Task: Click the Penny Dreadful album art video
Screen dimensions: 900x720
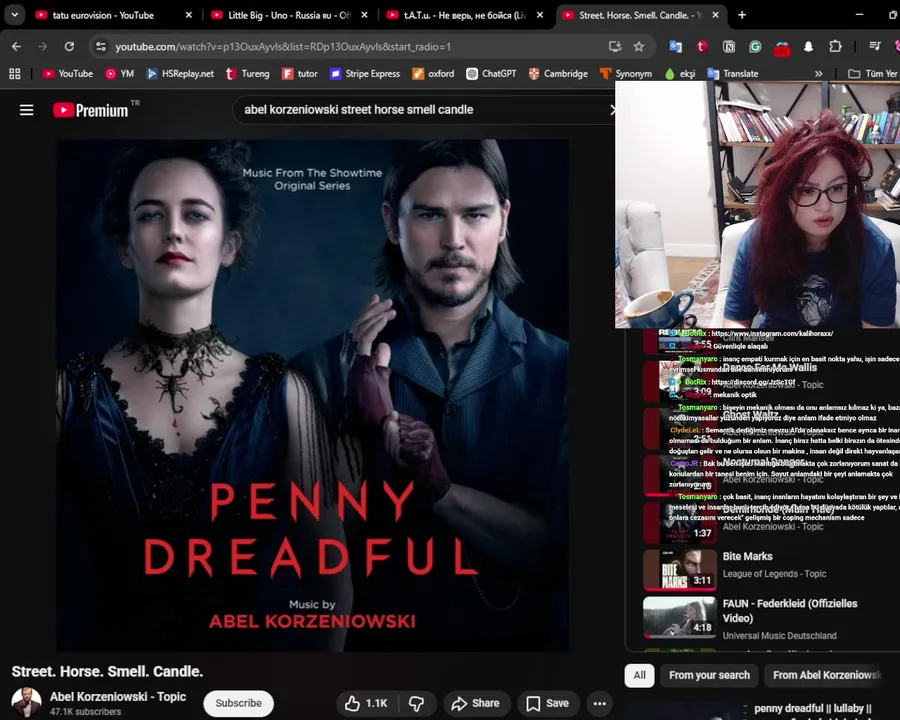Action: [x=312, y=395]
